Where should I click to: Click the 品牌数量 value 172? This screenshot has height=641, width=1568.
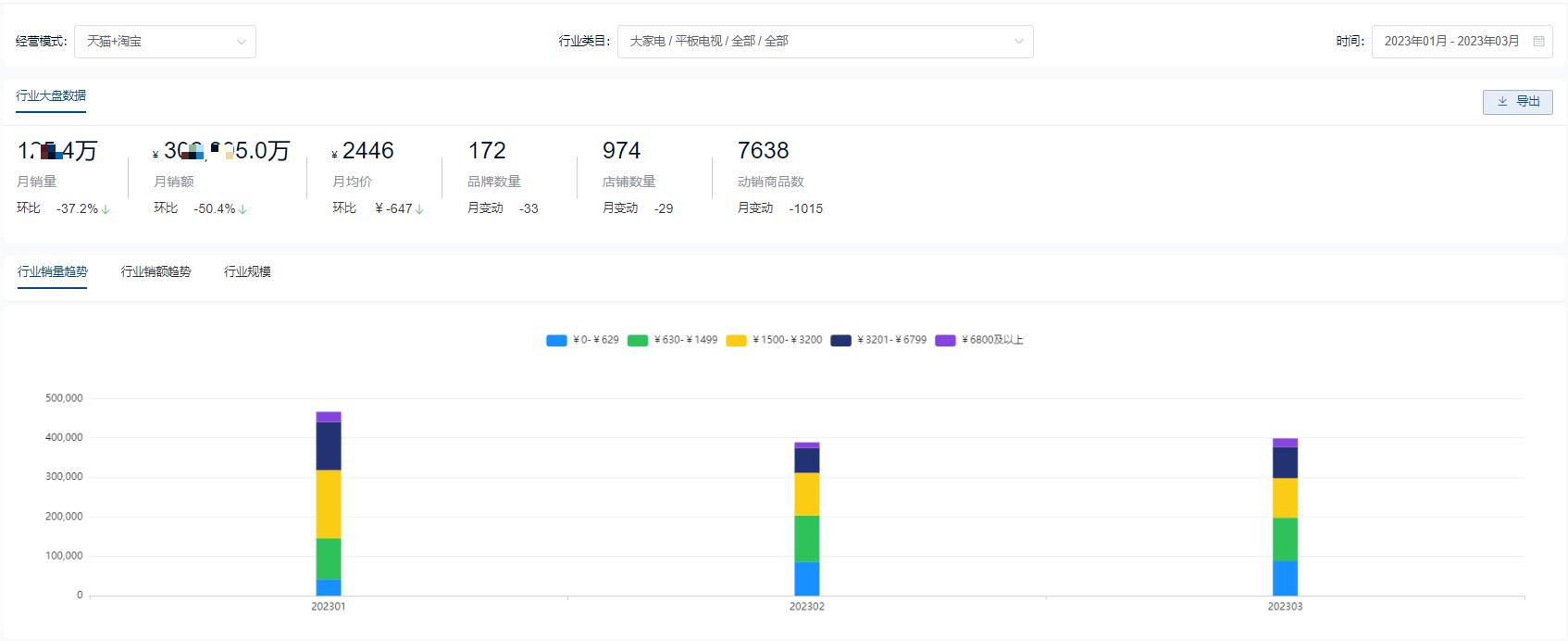pyautogui.click(x=487, y=151)
